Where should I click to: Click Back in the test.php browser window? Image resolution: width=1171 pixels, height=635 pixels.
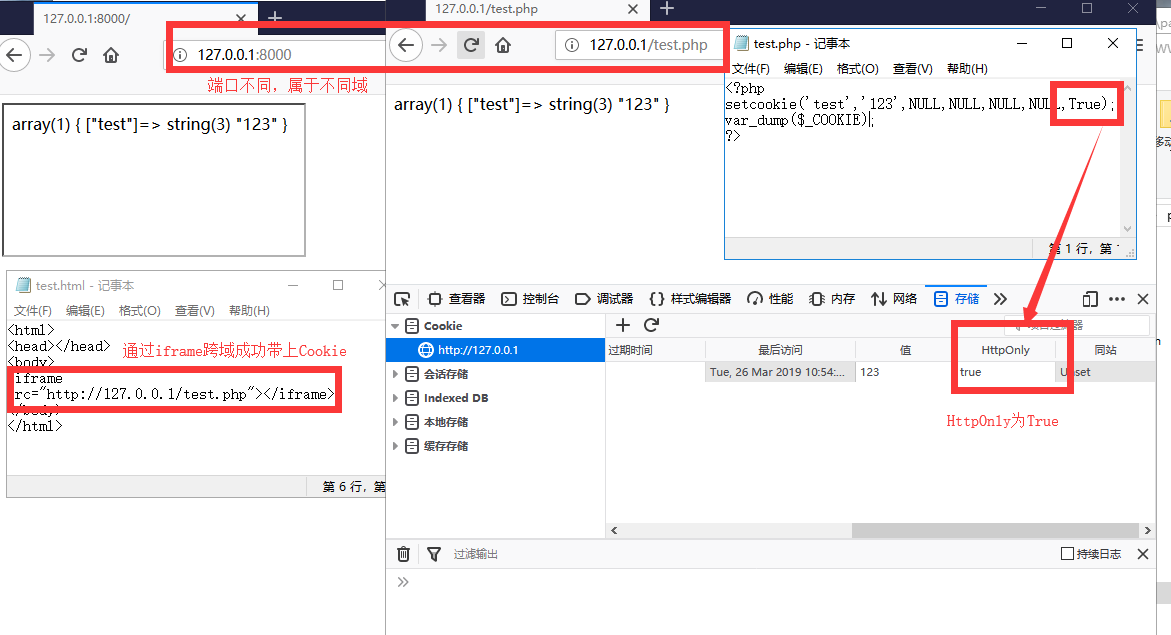coord(406,45)
